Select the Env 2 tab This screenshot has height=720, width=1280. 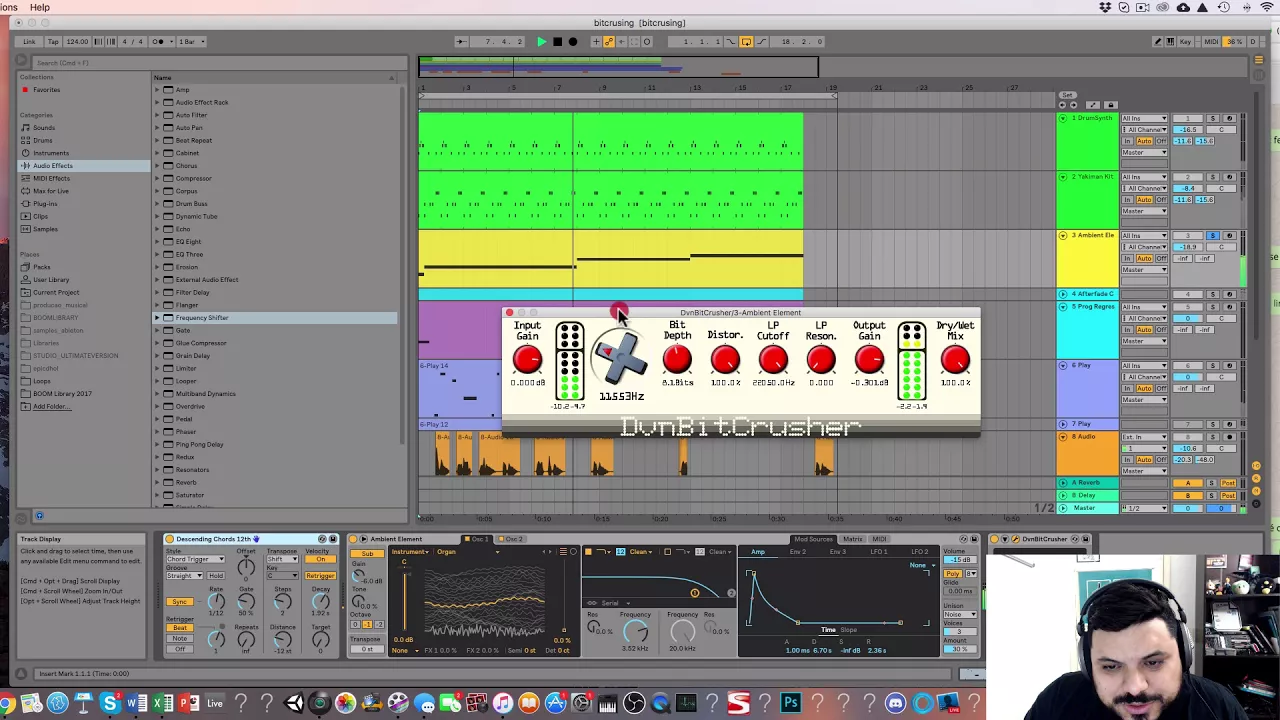pos(797,552)
